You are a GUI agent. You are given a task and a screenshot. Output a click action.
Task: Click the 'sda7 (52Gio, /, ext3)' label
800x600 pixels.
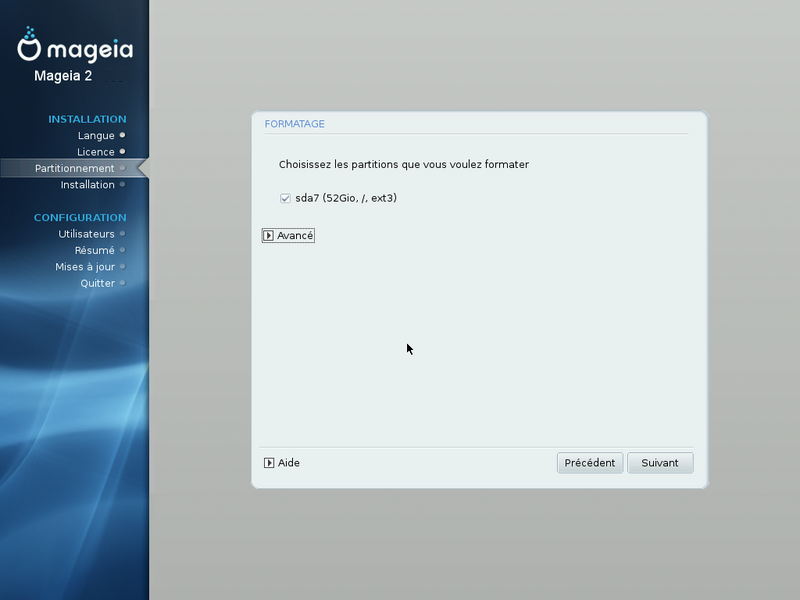346,198
